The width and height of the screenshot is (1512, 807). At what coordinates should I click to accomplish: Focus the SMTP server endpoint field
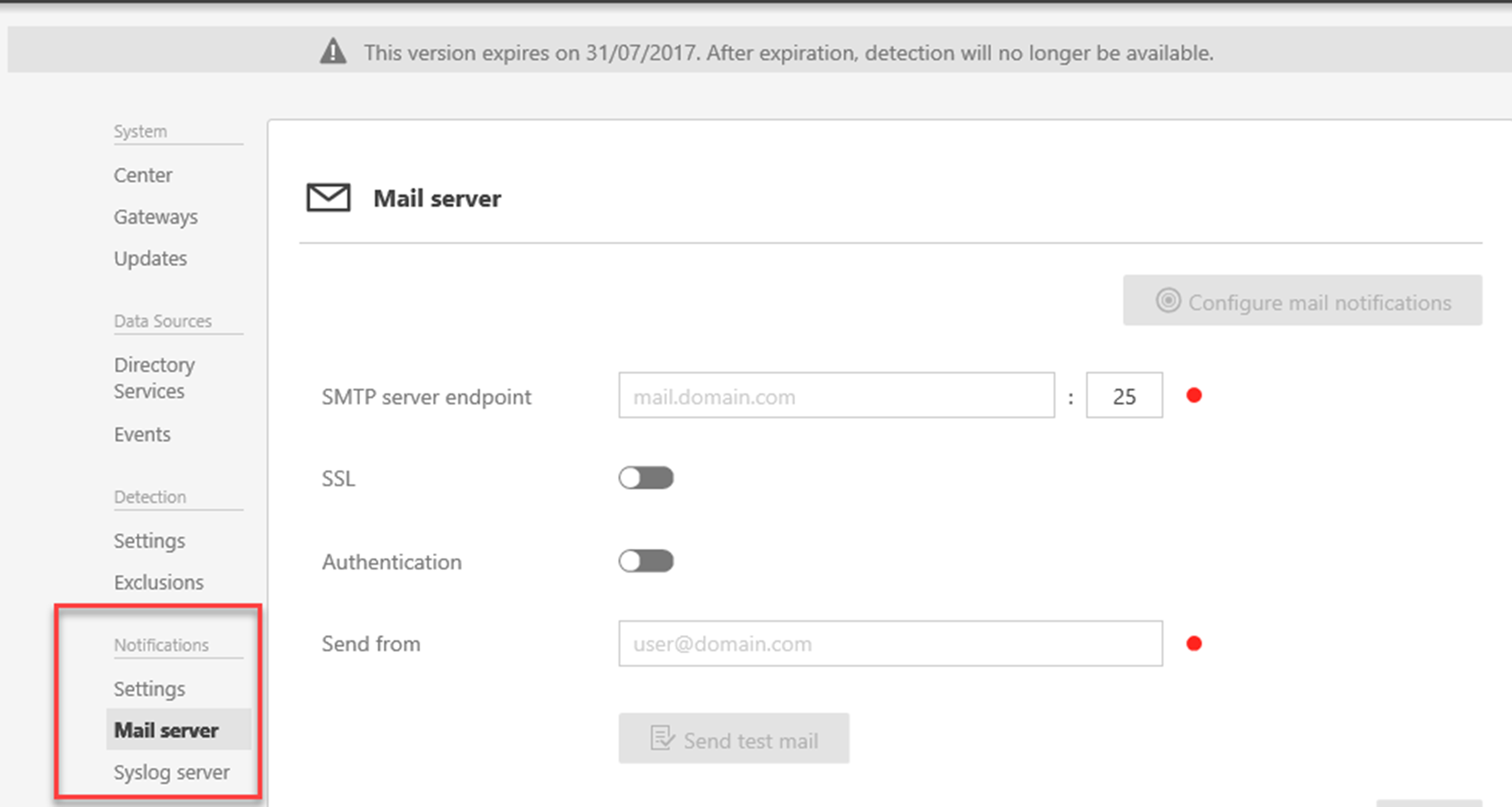tap(836, 395)
